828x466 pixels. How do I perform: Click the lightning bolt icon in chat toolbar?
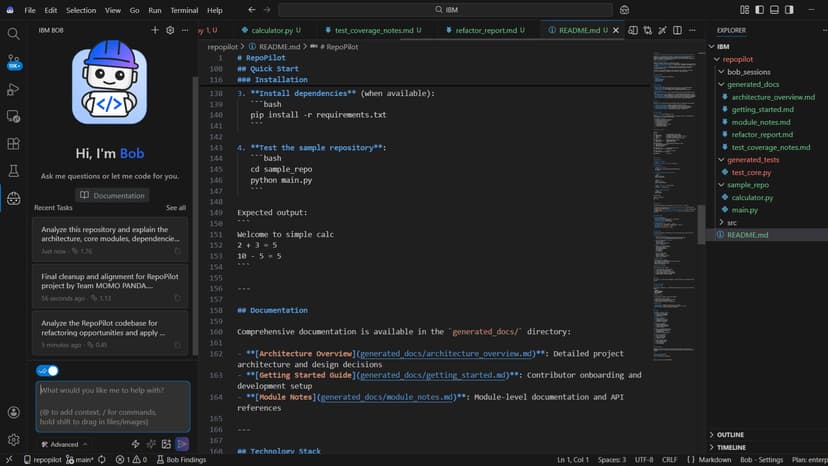click(x=135, y=444)
